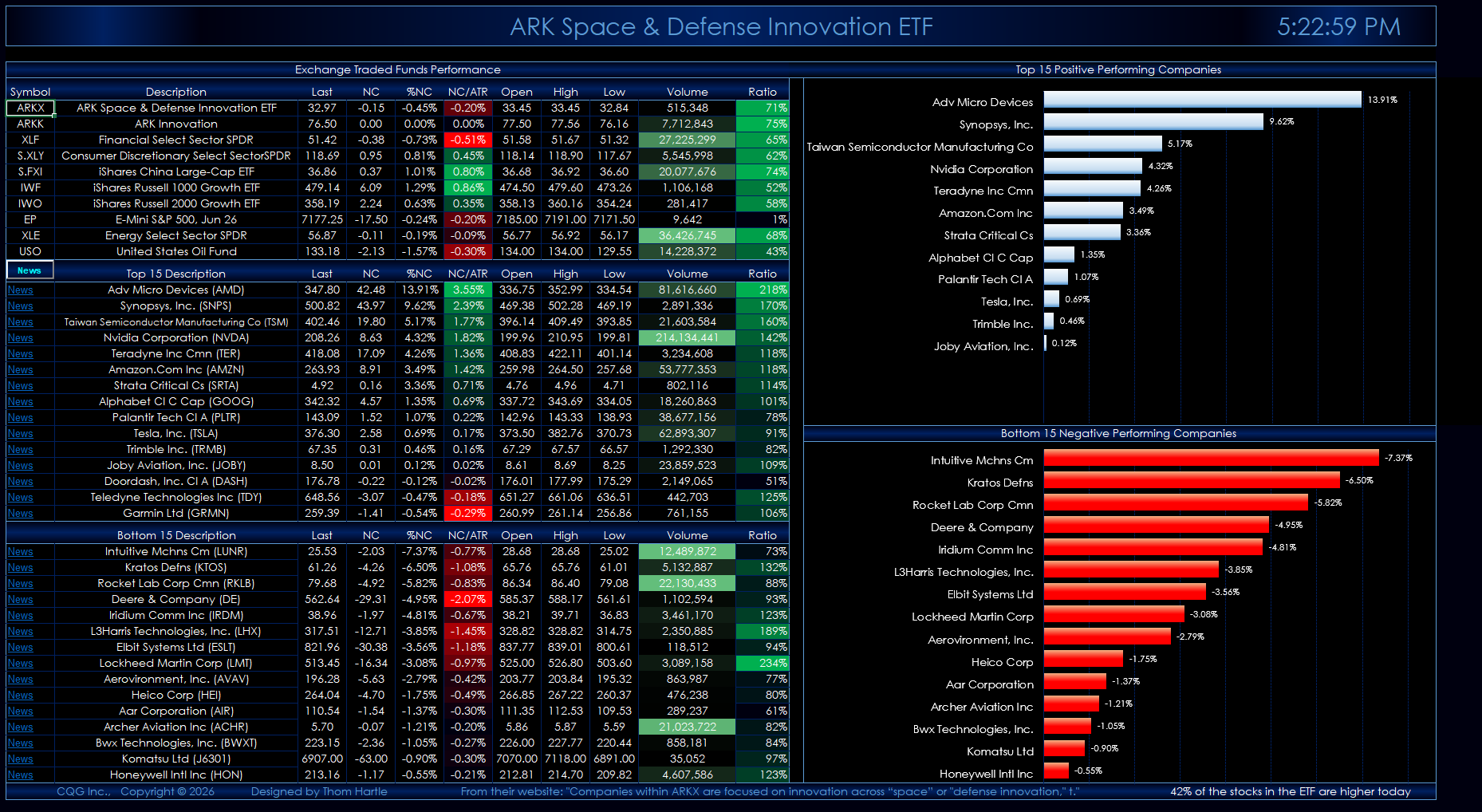Select the ARKK symbol cell
Image resolution: width=1482 pixels, height=812 pixels.
pyautogui.click(x=30, y=124)
